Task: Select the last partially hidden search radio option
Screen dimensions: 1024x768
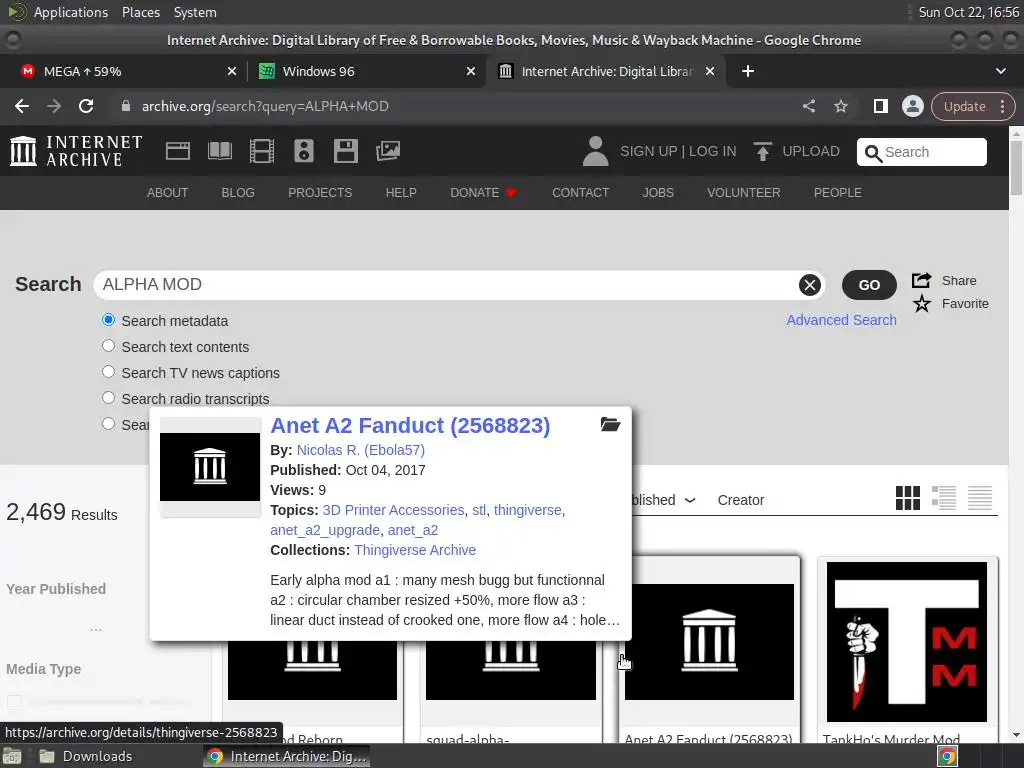Action: [108, 424]
